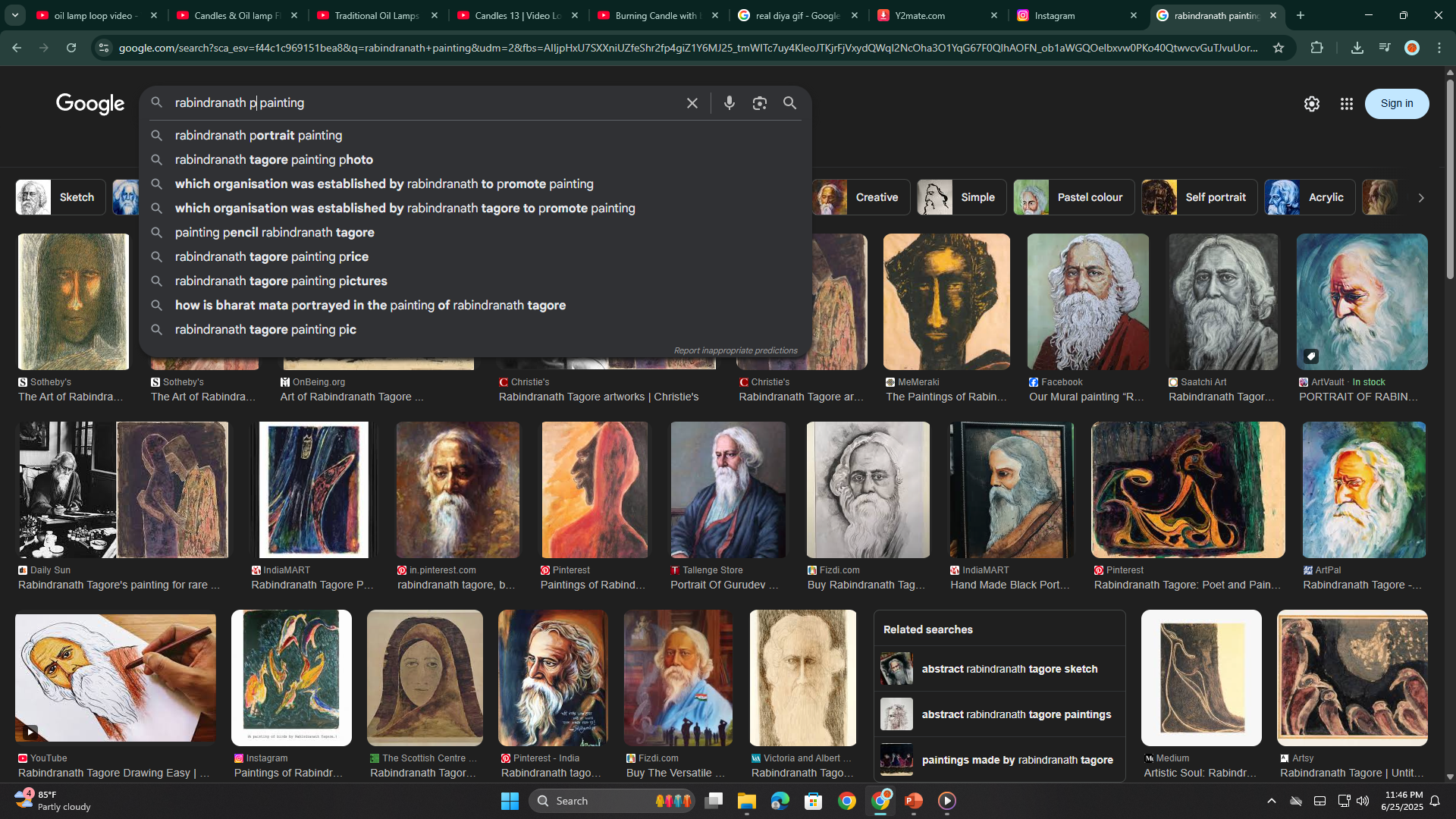Open YouTube Tagore drawing video thumbnail
Image resolution: width=1456 pixels, height=819 pixels.
(x=115, y=678)
